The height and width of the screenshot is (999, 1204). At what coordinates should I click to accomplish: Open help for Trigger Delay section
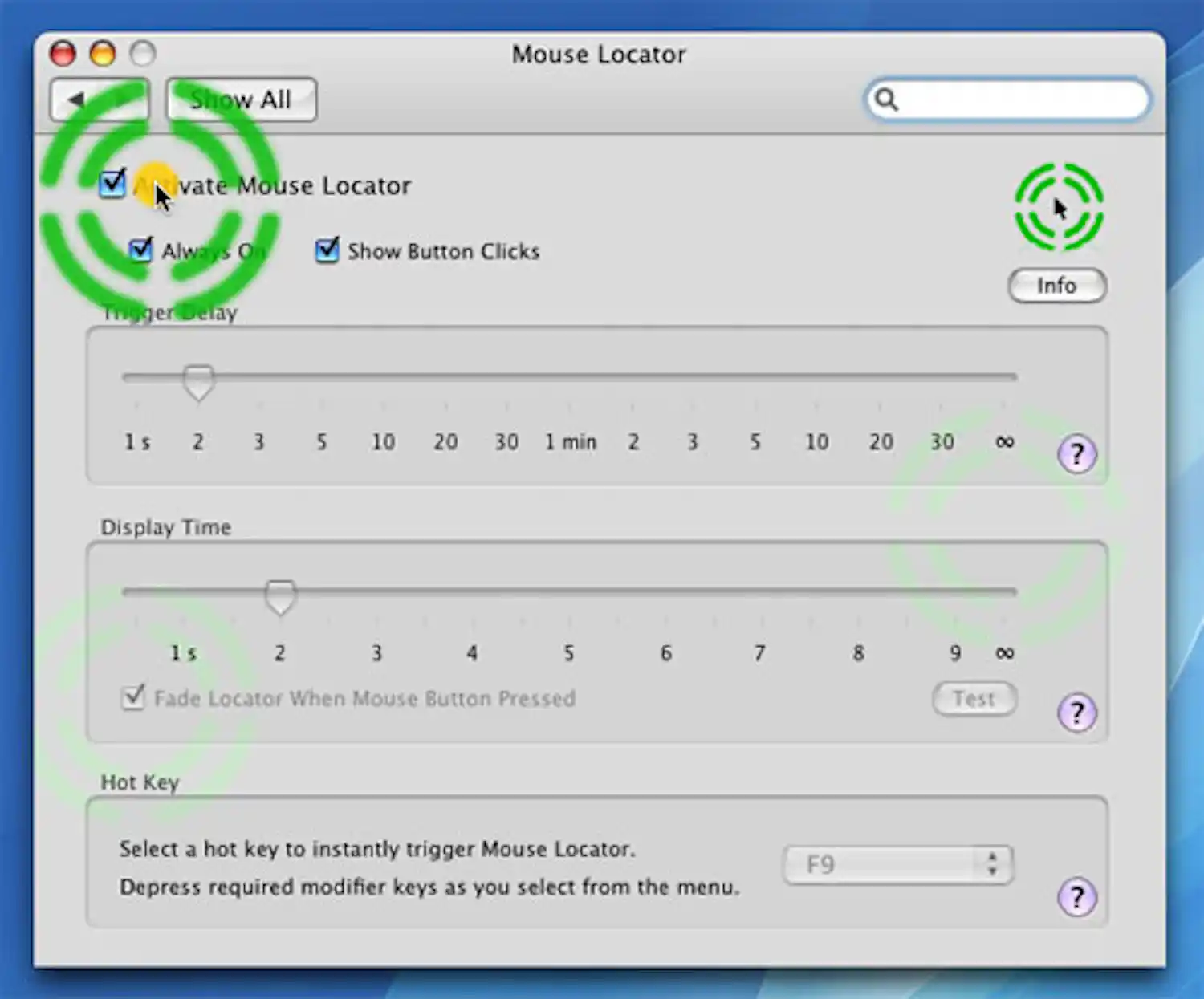pos(1076,454)
